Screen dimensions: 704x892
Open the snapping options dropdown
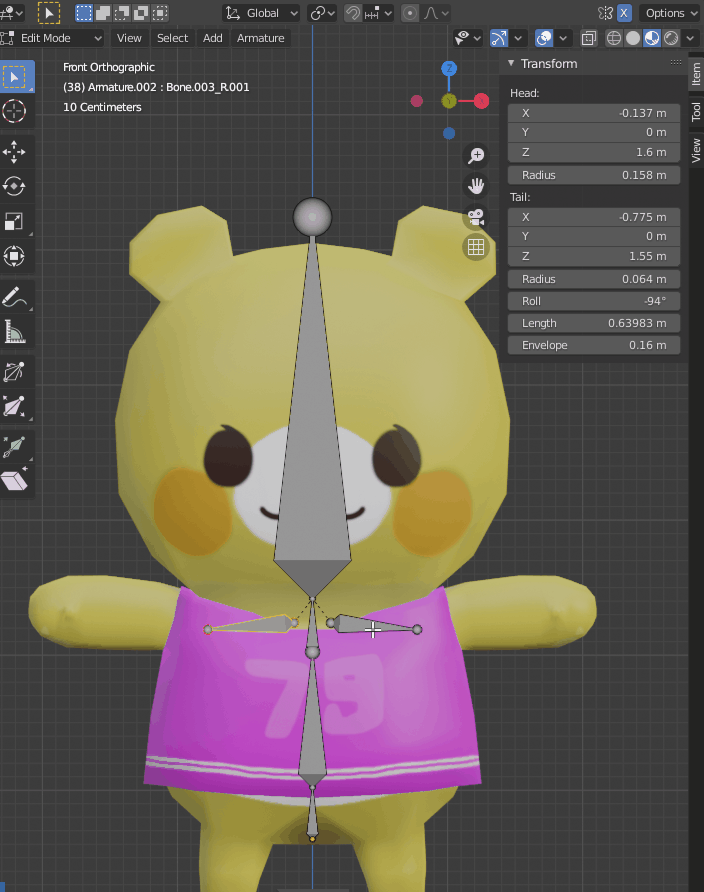378,13
